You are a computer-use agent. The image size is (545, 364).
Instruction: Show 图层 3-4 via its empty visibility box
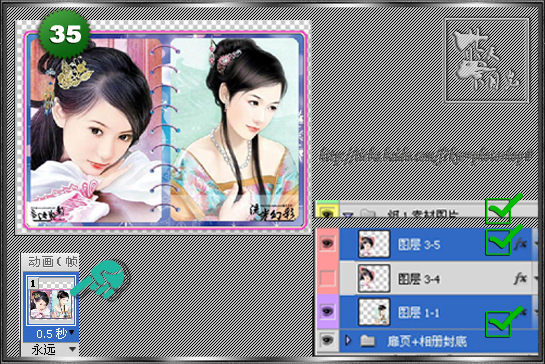pos(327,278)
